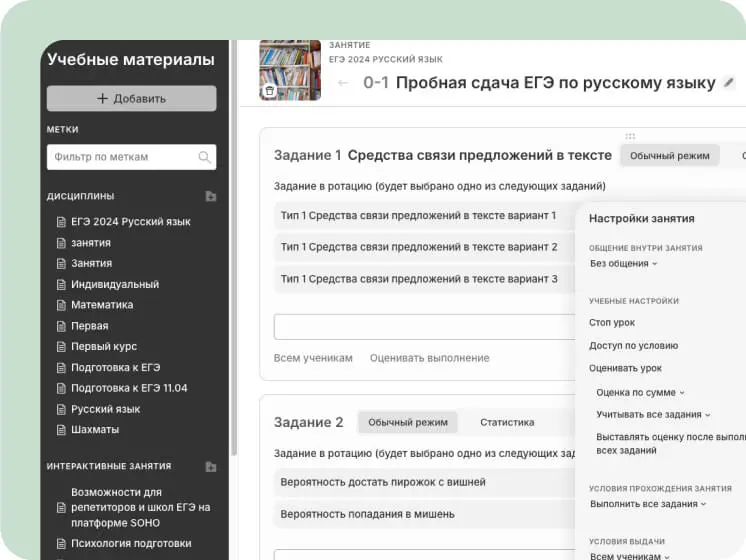
Task: Open Подготовка к ЕГЭ 11.04 discipline
Action: pyautogui.click(x=129, y=388)
